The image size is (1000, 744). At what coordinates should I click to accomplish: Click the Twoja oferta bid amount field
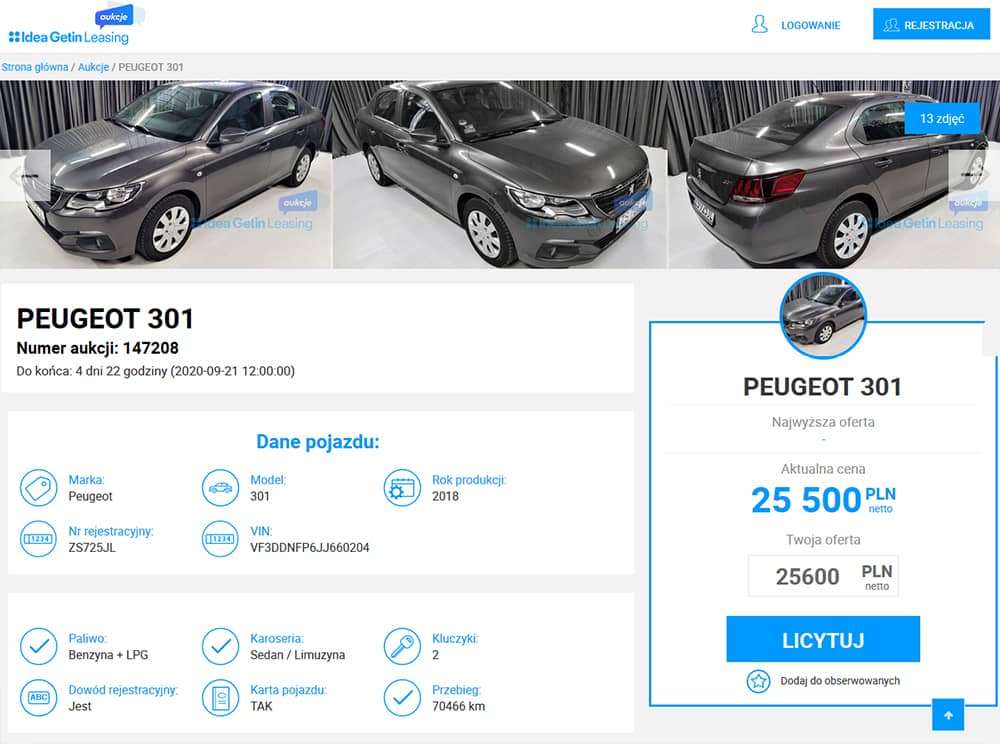(823, 576)
